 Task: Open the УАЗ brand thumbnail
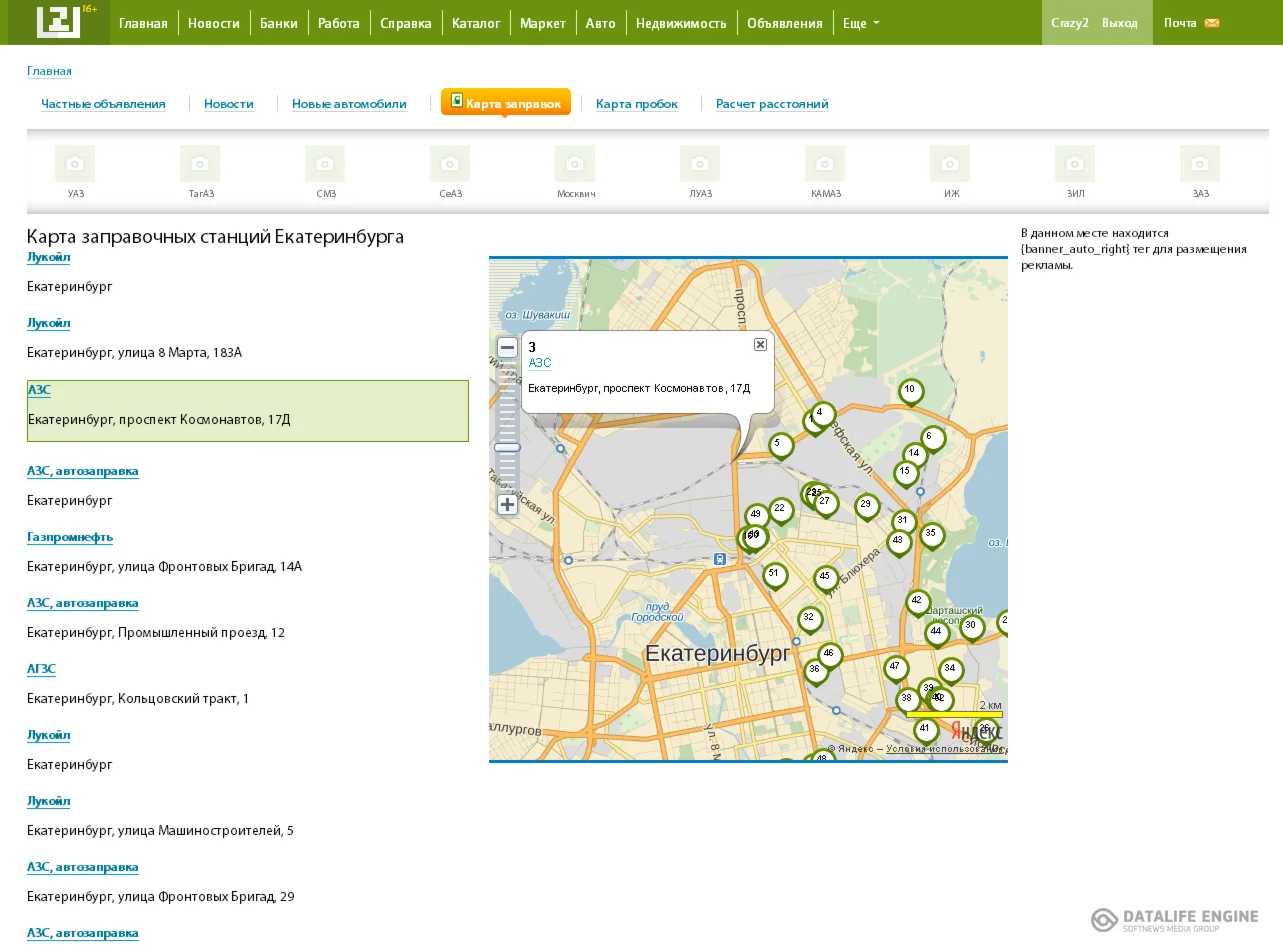coord(75,164)
